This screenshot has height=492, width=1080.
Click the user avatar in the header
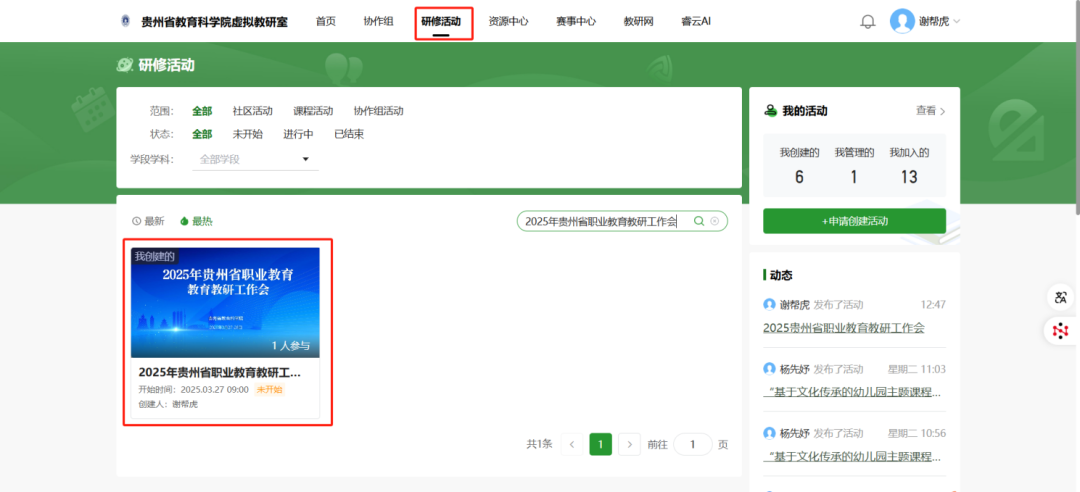(902, 21)
